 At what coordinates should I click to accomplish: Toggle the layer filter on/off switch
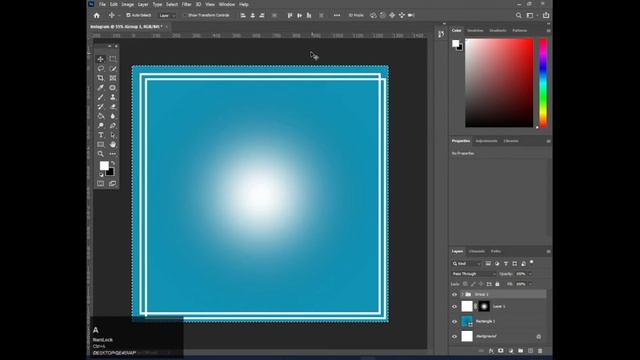pos(531,262)
